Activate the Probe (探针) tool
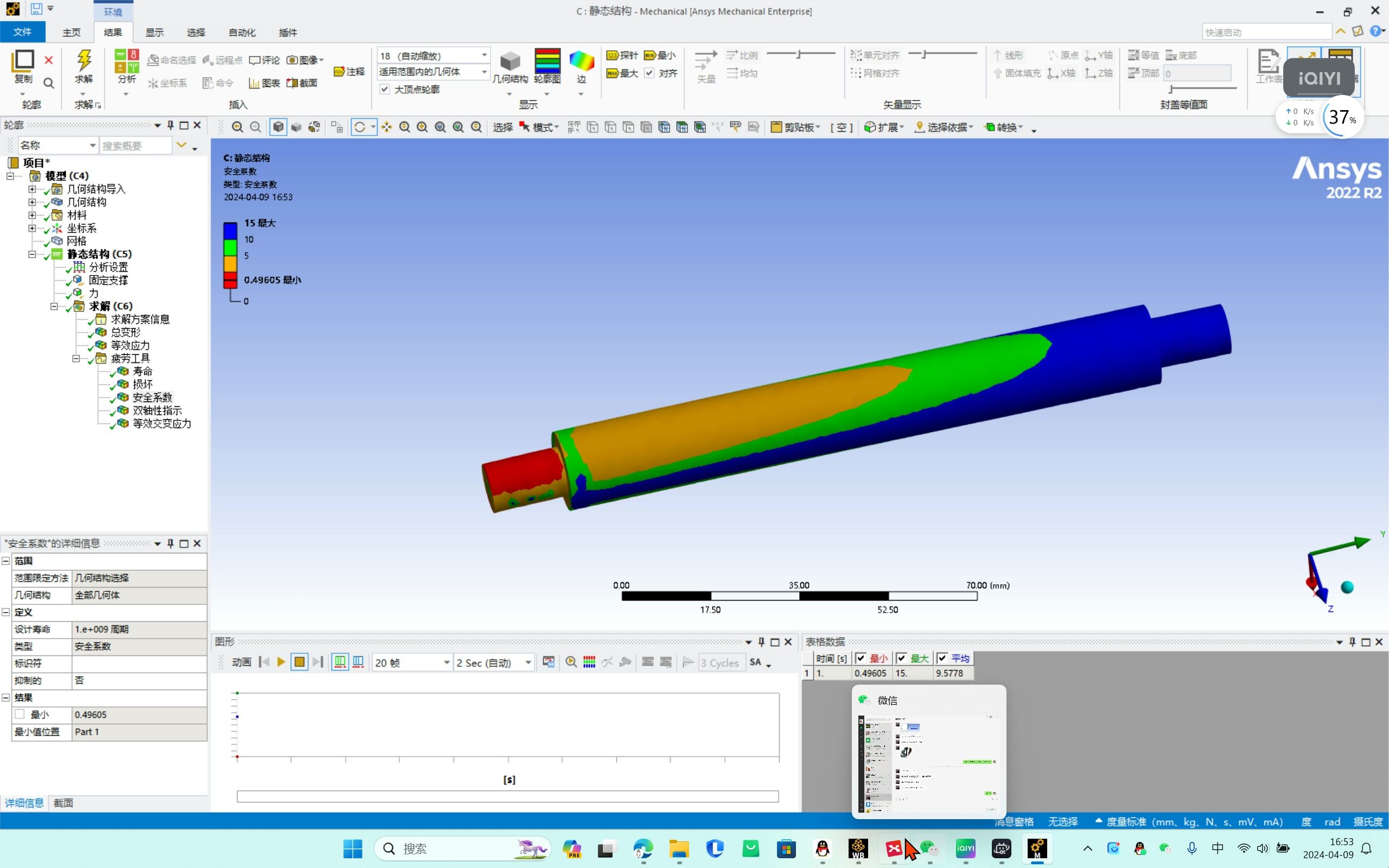 622,55
